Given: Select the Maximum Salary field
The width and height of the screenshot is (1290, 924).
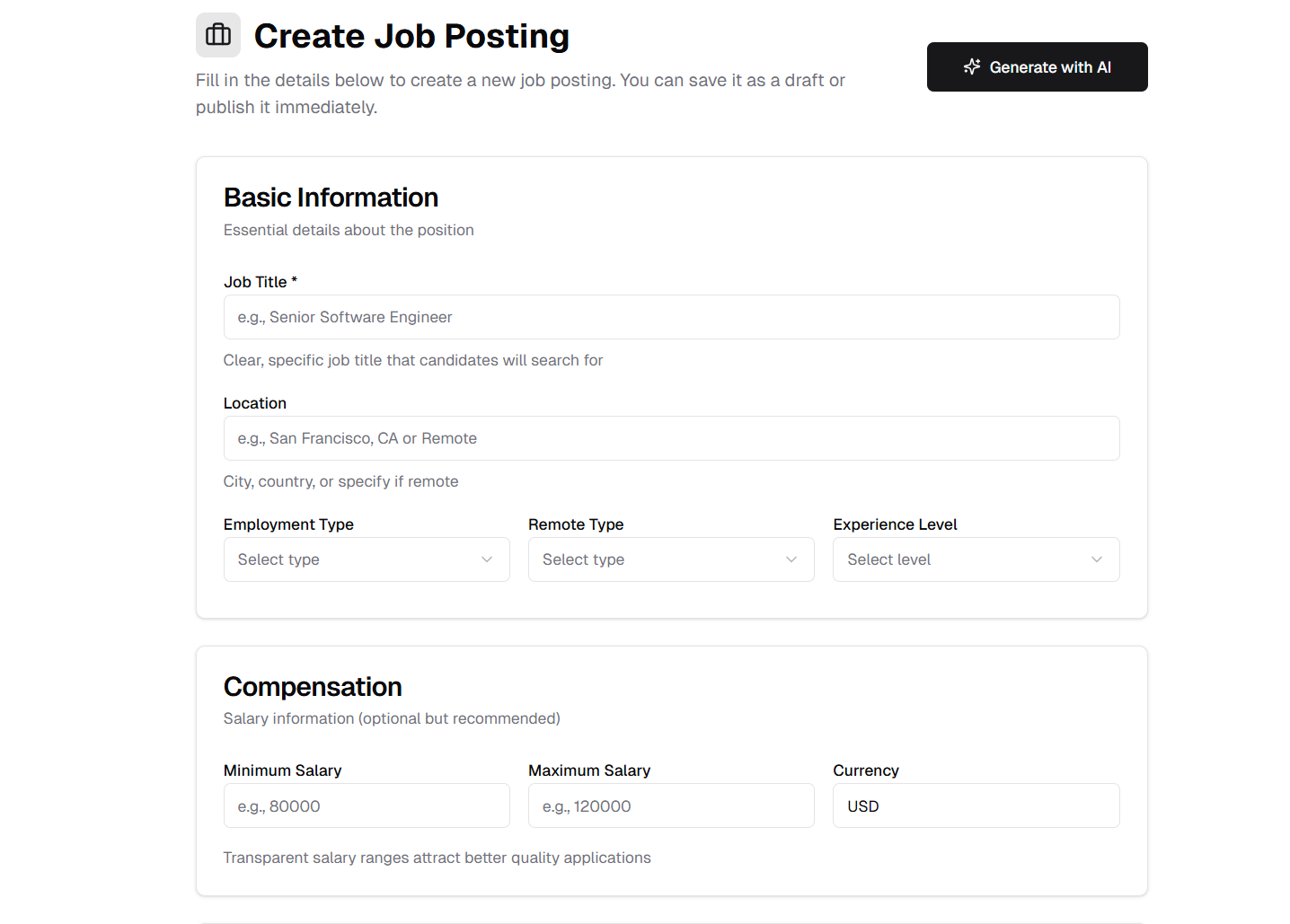Looking at the screenshot, I should [671, 806].
